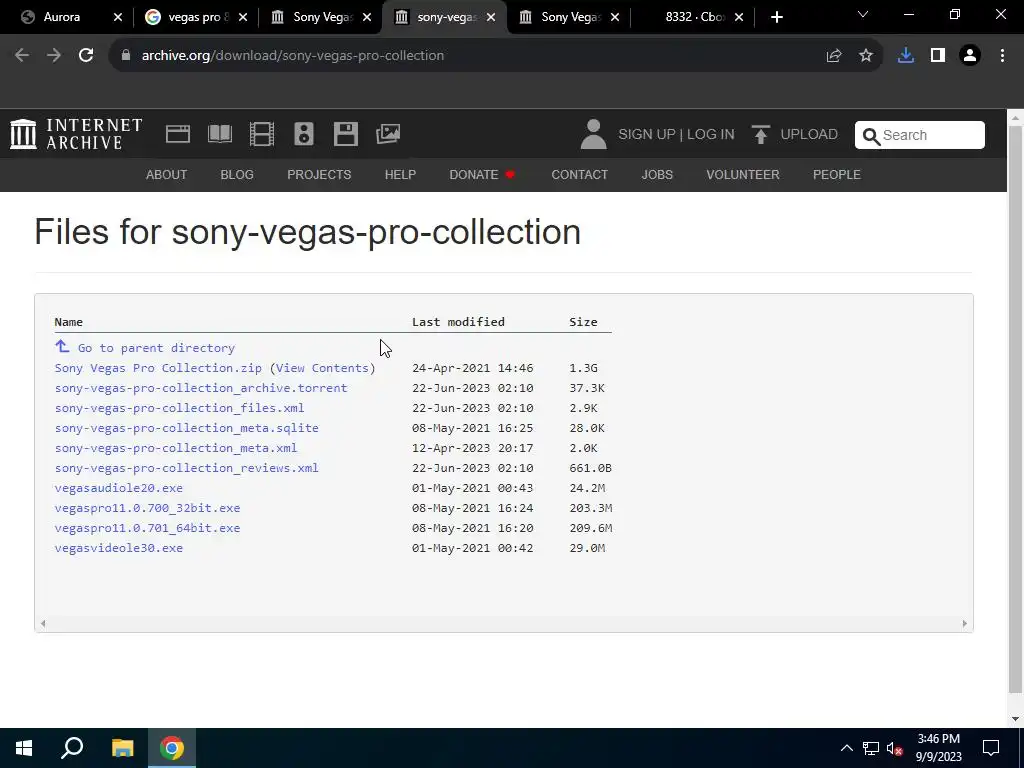1024x768 pixels.
Task: Click the parent directory arrow icon
Action: (x=62, y=346)
